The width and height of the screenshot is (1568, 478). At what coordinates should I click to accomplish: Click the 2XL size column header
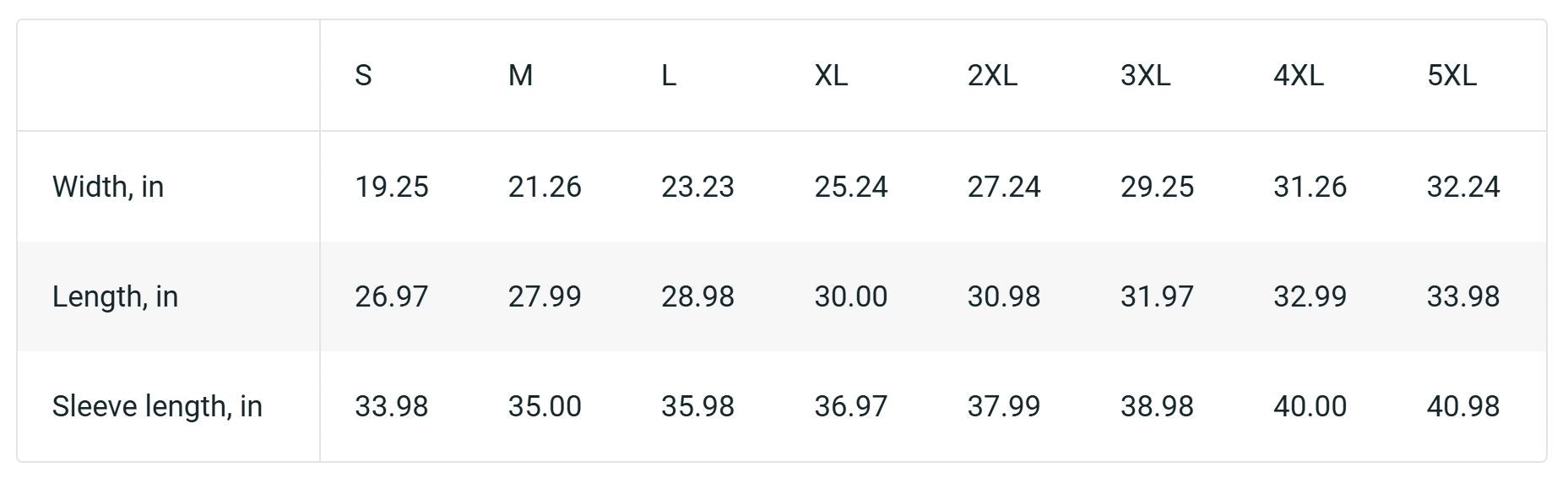992,76
